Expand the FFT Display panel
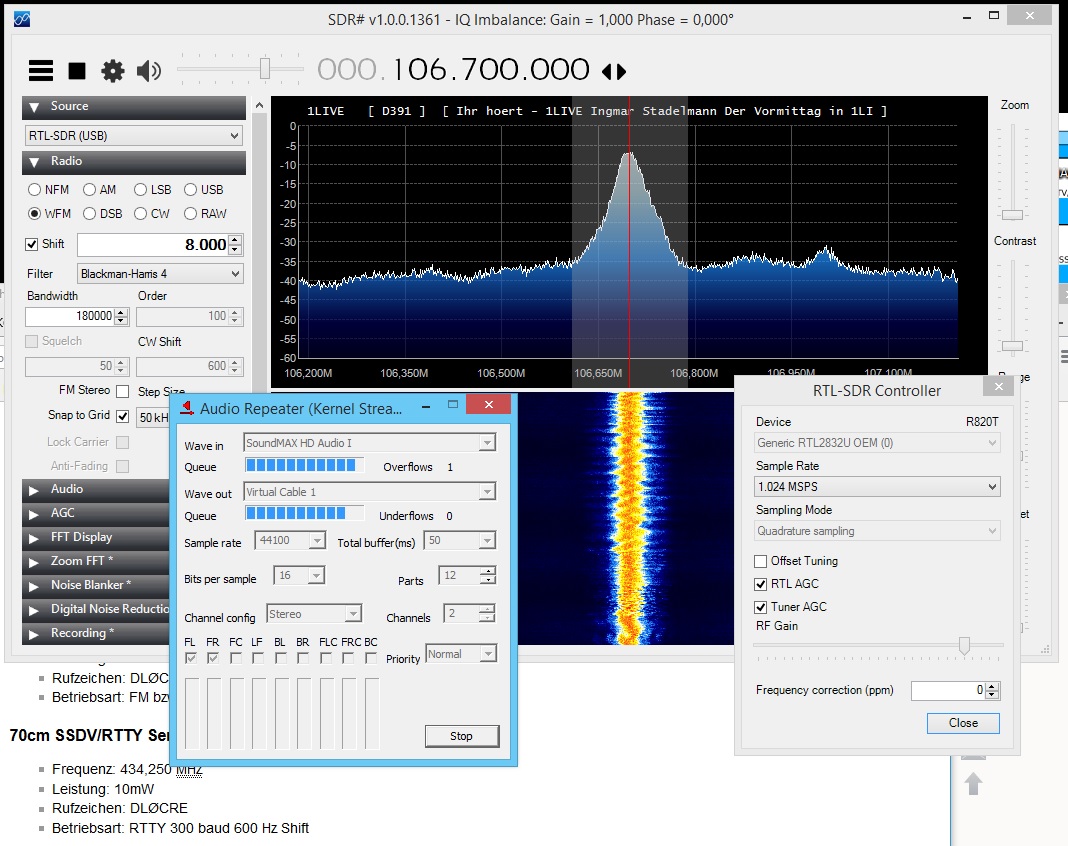The height and width of the screenshot is (846, 1068). click(96, 537)
